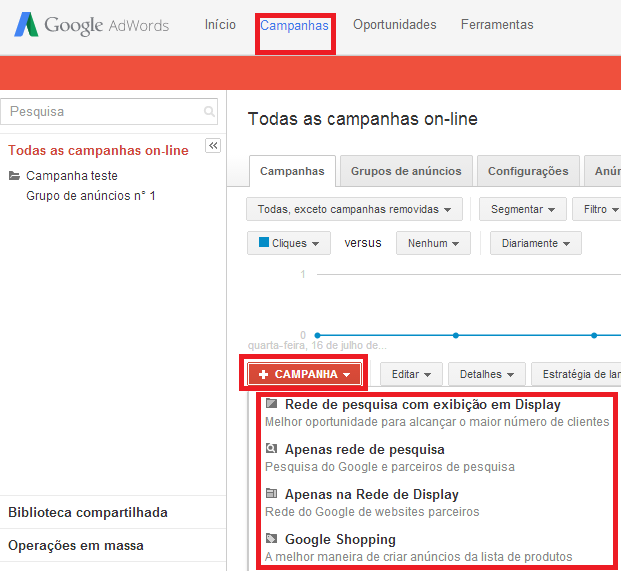Select the Campanhas tab below the title
The width and height of the screenshot is (621, 571).
[292, 171]
